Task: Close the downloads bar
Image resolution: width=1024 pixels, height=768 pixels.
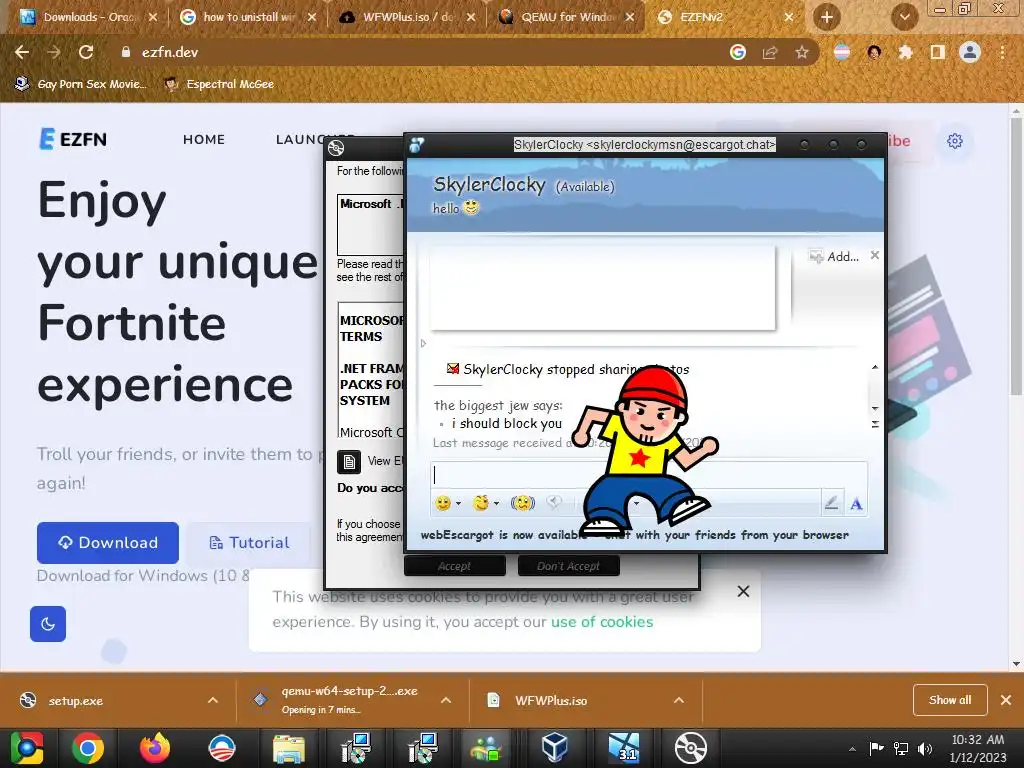Action: coord(1006,700)
